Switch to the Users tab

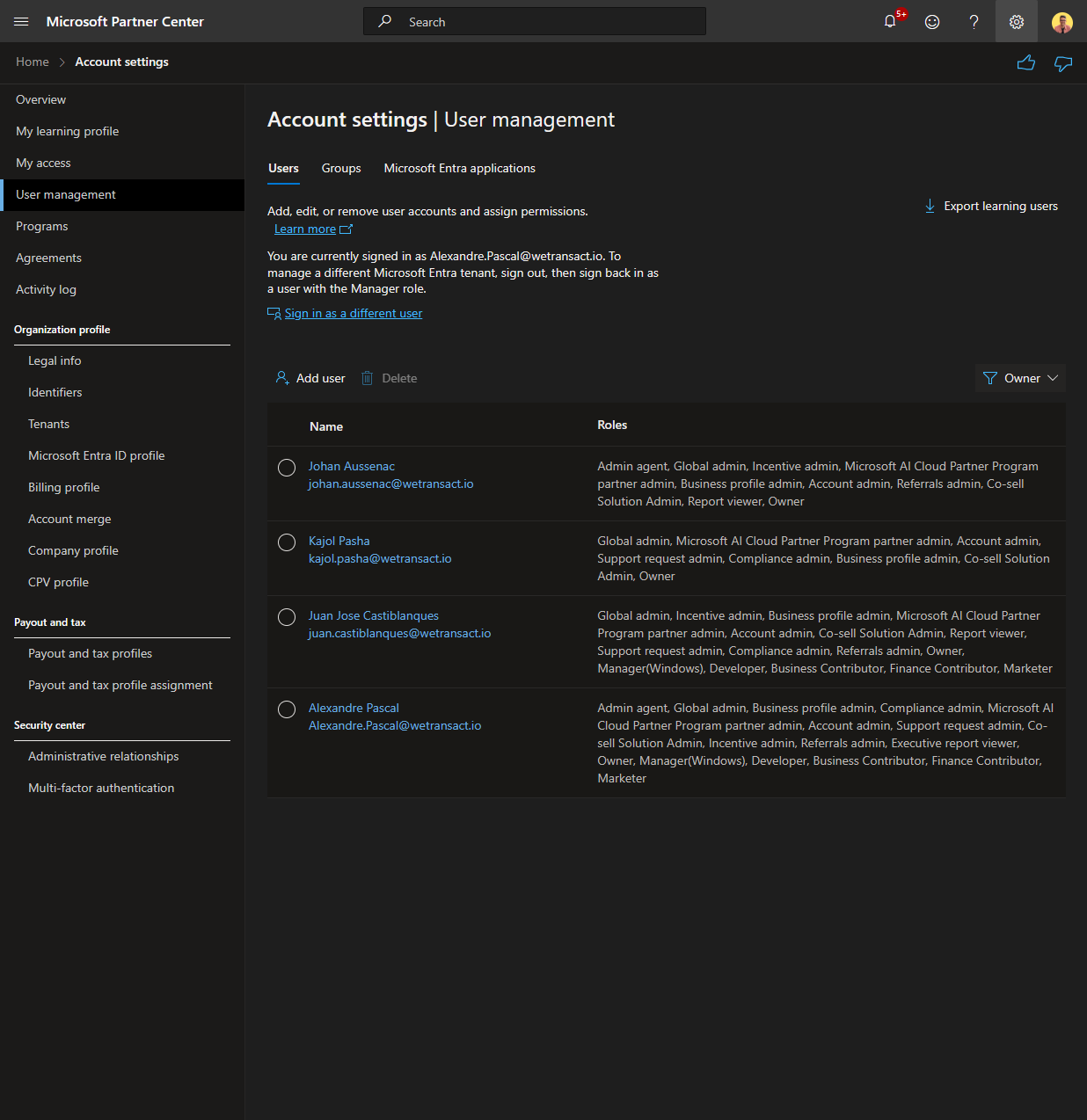(283, 168)
